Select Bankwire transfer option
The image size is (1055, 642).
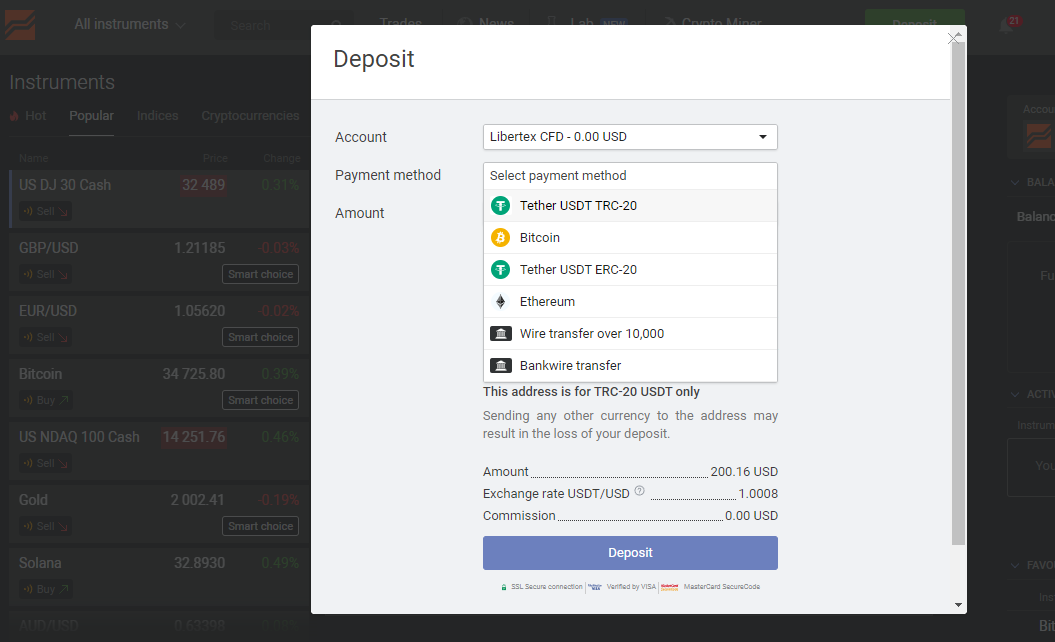click(x=630, y=365)
